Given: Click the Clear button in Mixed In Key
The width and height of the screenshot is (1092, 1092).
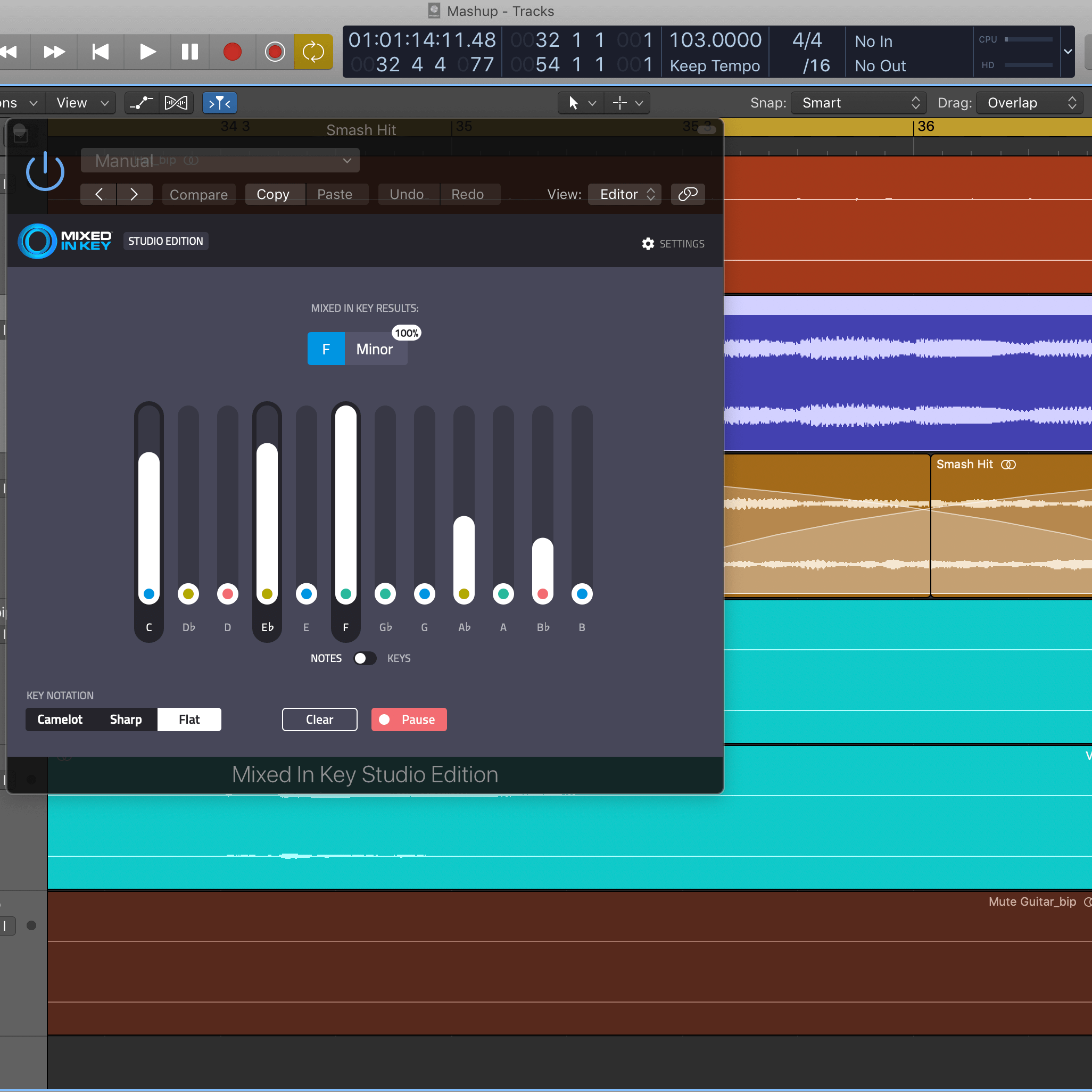Looking at the screenshot, I should click(x=320, y=719).
